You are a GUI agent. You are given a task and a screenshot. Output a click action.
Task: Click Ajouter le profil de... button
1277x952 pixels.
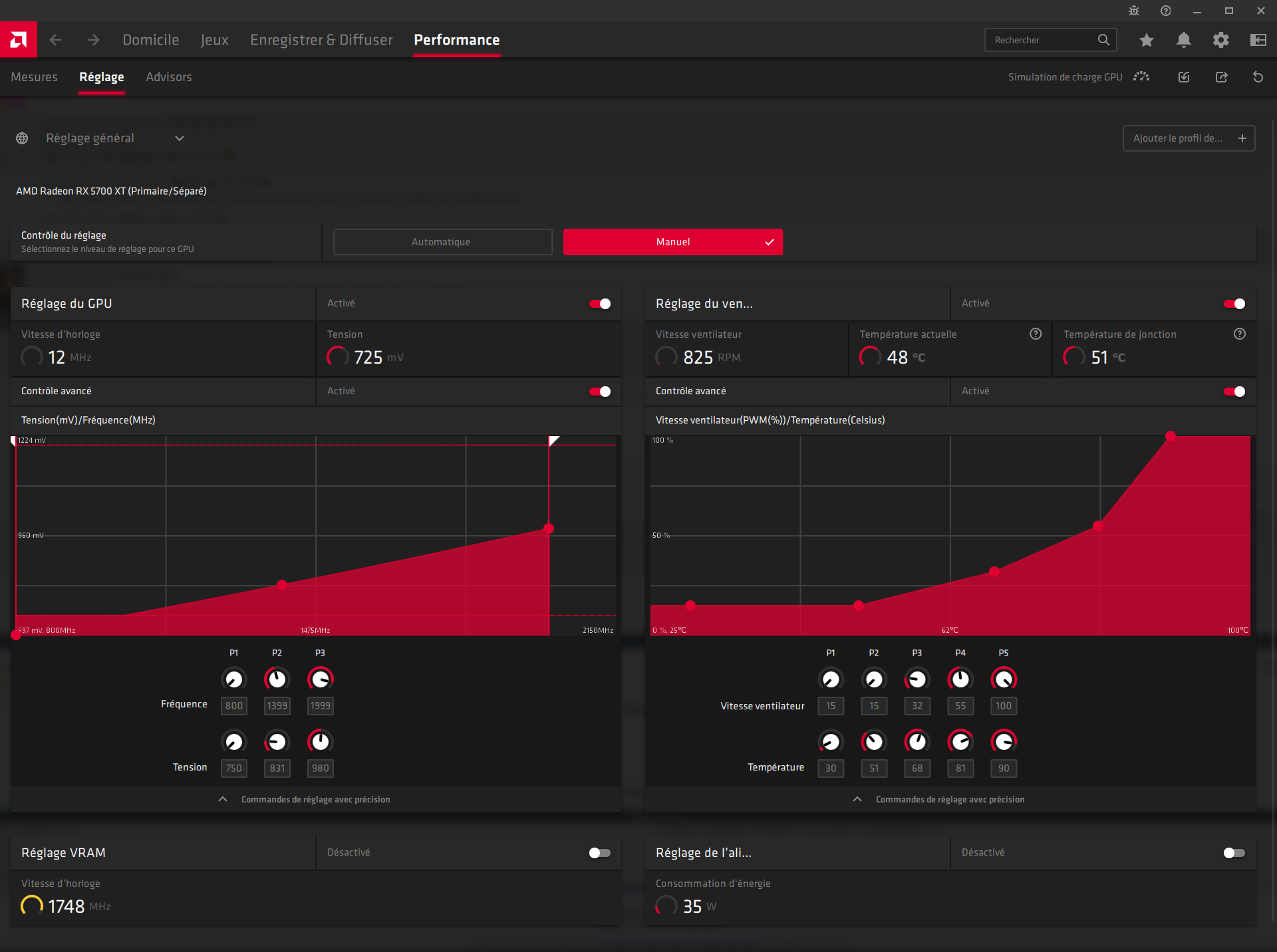[1189, 138]
